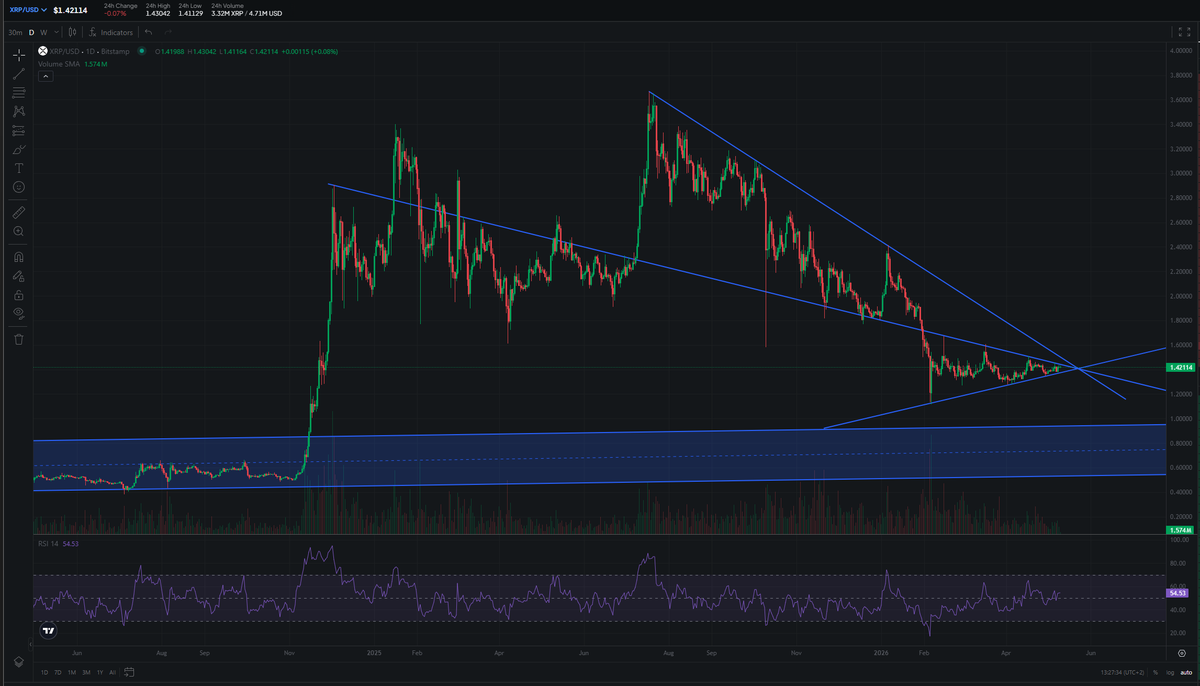Activate the zoom in tool
Viewport: 1200px width, 686px height.
[19, 231]
